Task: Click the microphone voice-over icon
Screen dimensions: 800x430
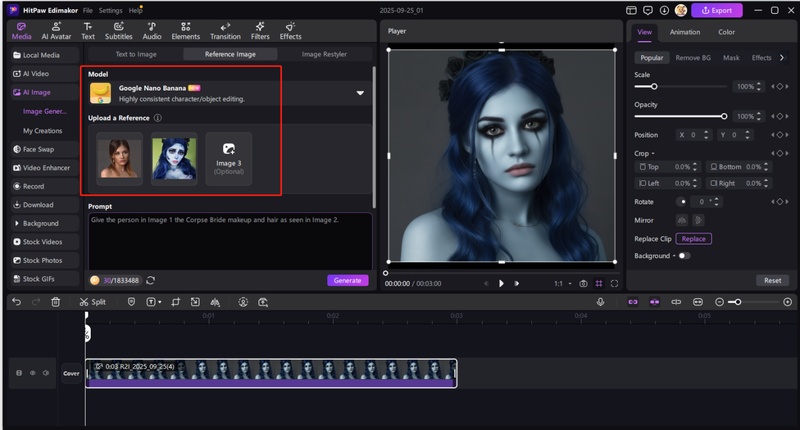Action: pos(601,302)
